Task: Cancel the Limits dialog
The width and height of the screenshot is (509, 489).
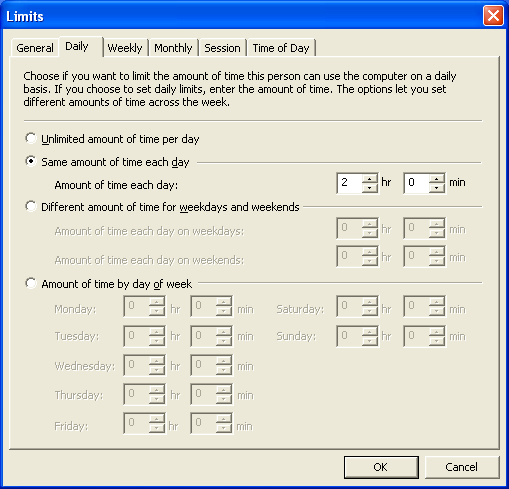Action: (x=462, y=467)
